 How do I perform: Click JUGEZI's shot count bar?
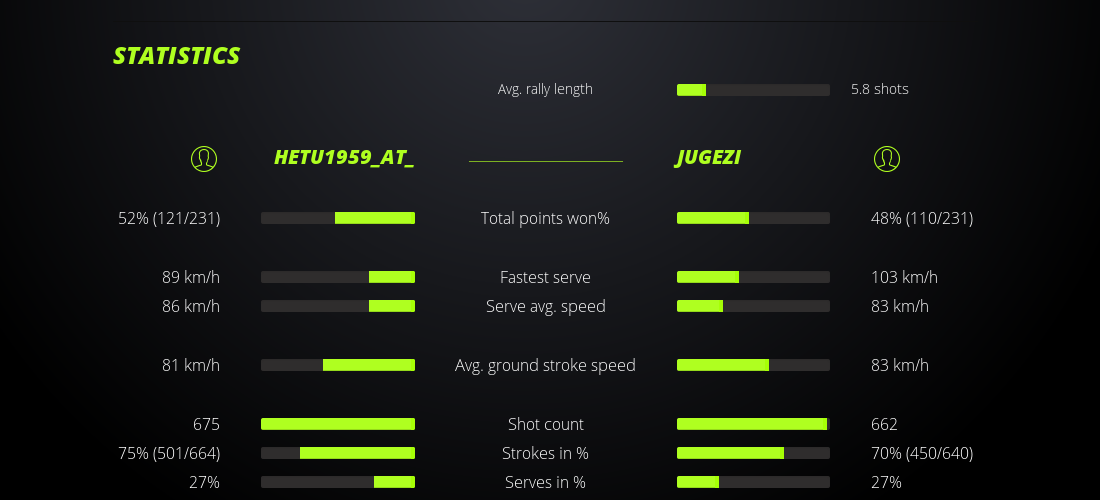tap(753, 424)
